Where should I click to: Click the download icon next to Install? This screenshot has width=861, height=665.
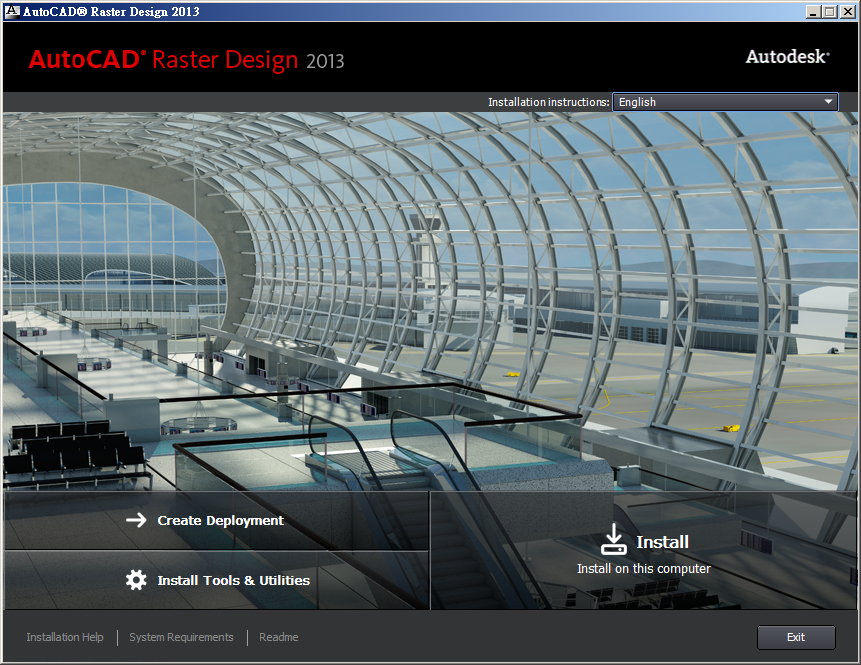613,540
